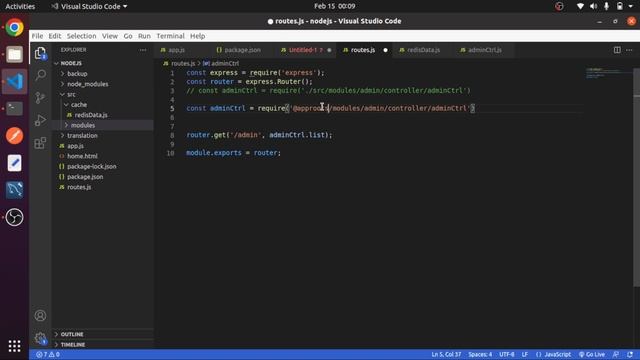Image resolution: width=640 pixels, height=360 pixels.
Task: Open network indicator in top bar
Action: 580,6
